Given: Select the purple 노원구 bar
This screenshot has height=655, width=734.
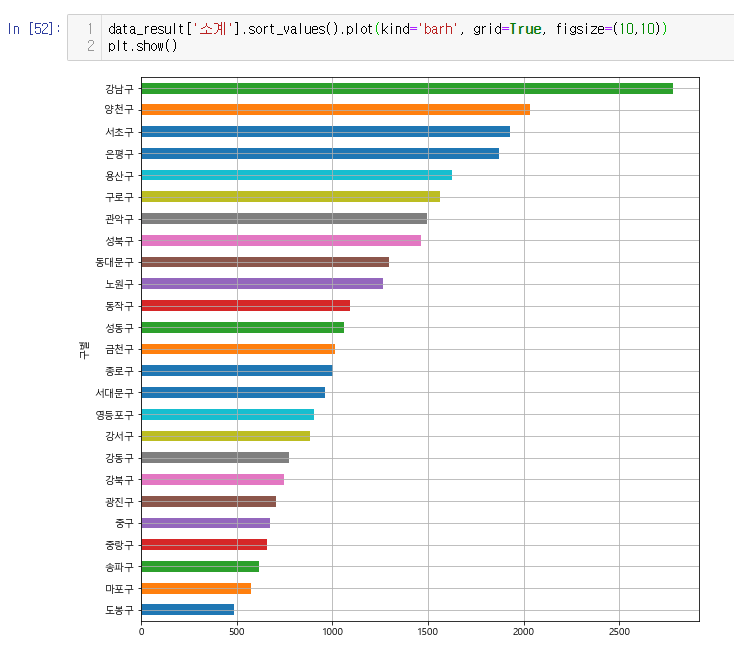Looking at the screenshot, I should click(261, 284).
